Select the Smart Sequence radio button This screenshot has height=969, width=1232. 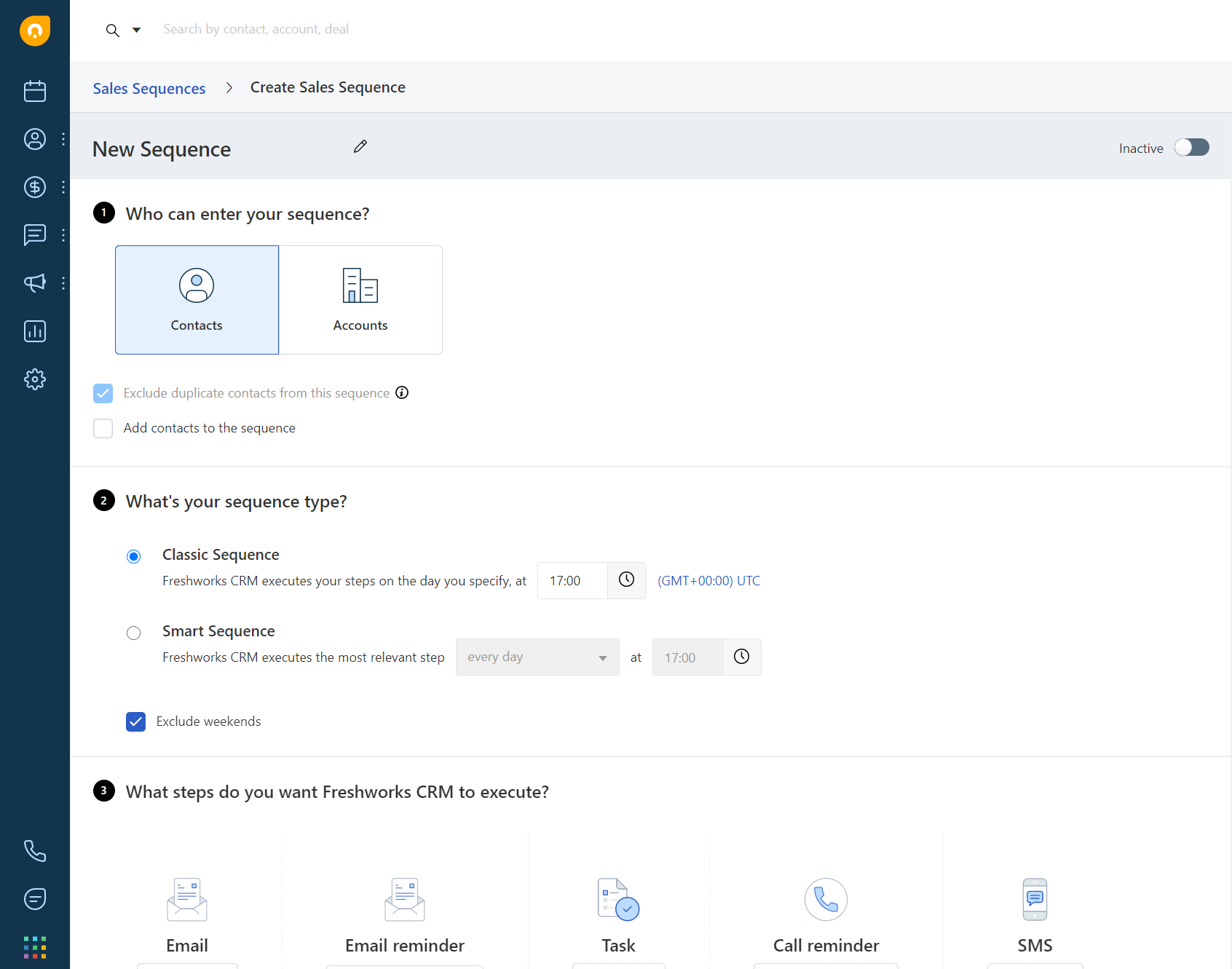pyautogui.click(x=133, y=633)
